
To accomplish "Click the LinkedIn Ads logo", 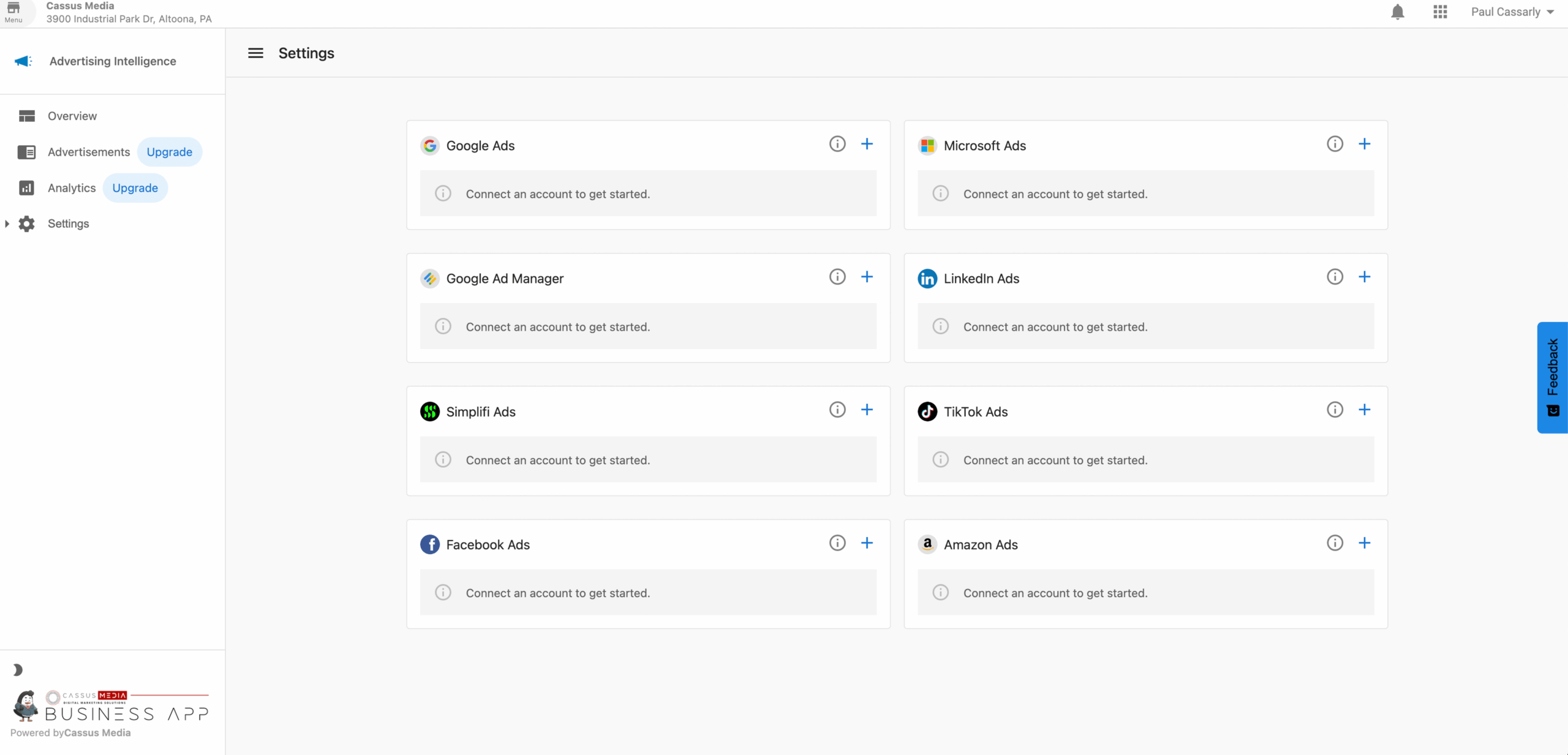I will pyautogui.click(x=927, y=279).
